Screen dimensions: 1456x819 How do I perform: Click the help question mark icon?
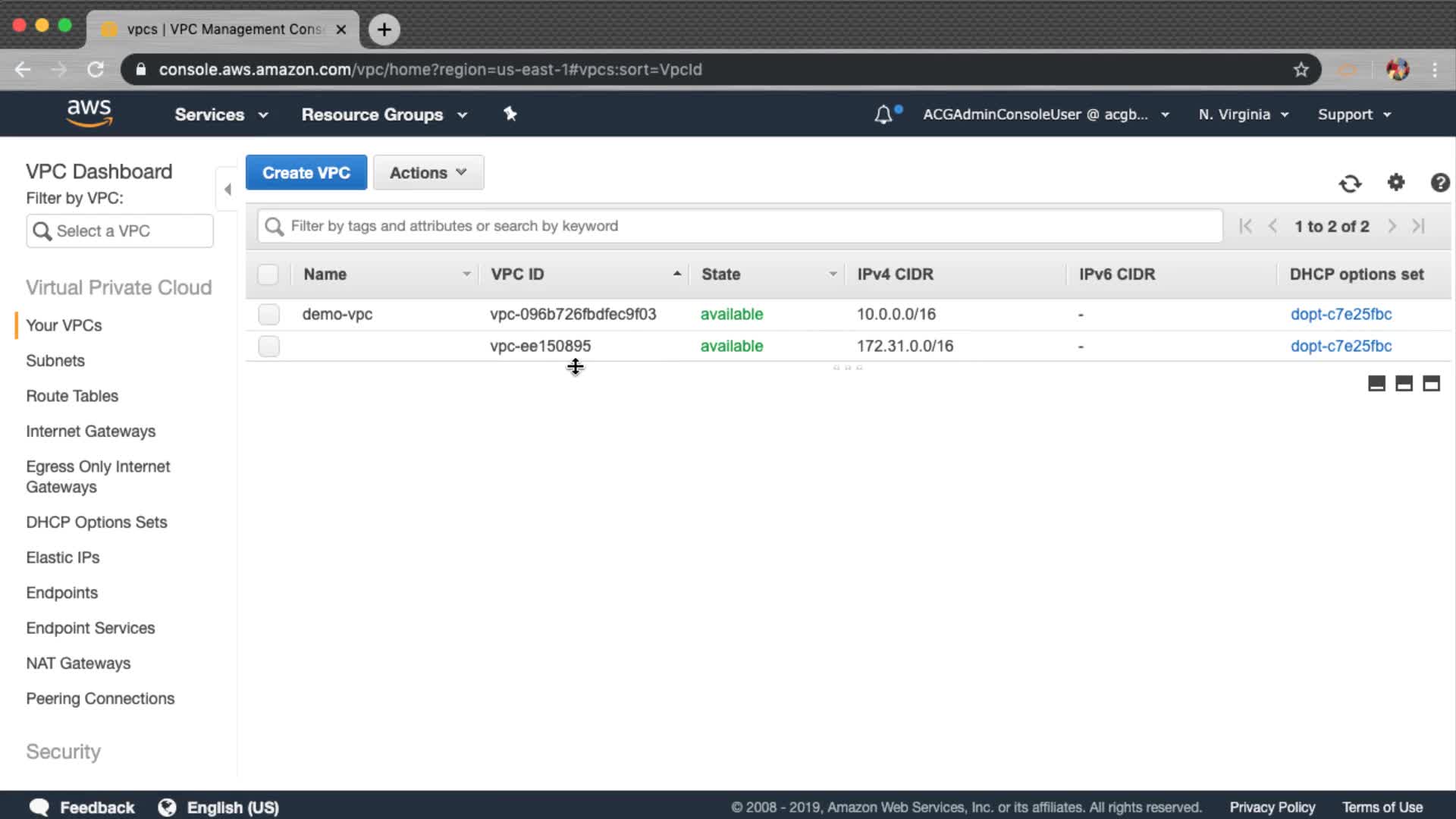point(1439,183)
